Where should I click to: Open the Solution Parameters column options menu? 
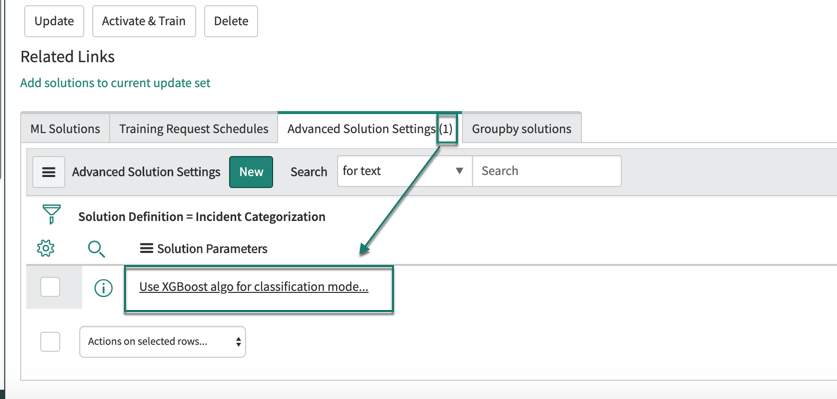[x=146, y=248]
